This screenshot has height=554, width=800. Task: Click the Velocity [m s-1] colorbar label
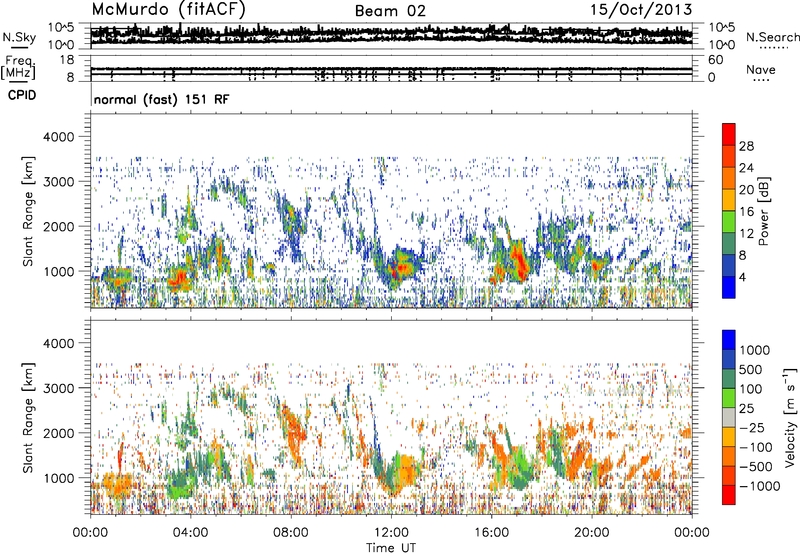tap(790, 417)
